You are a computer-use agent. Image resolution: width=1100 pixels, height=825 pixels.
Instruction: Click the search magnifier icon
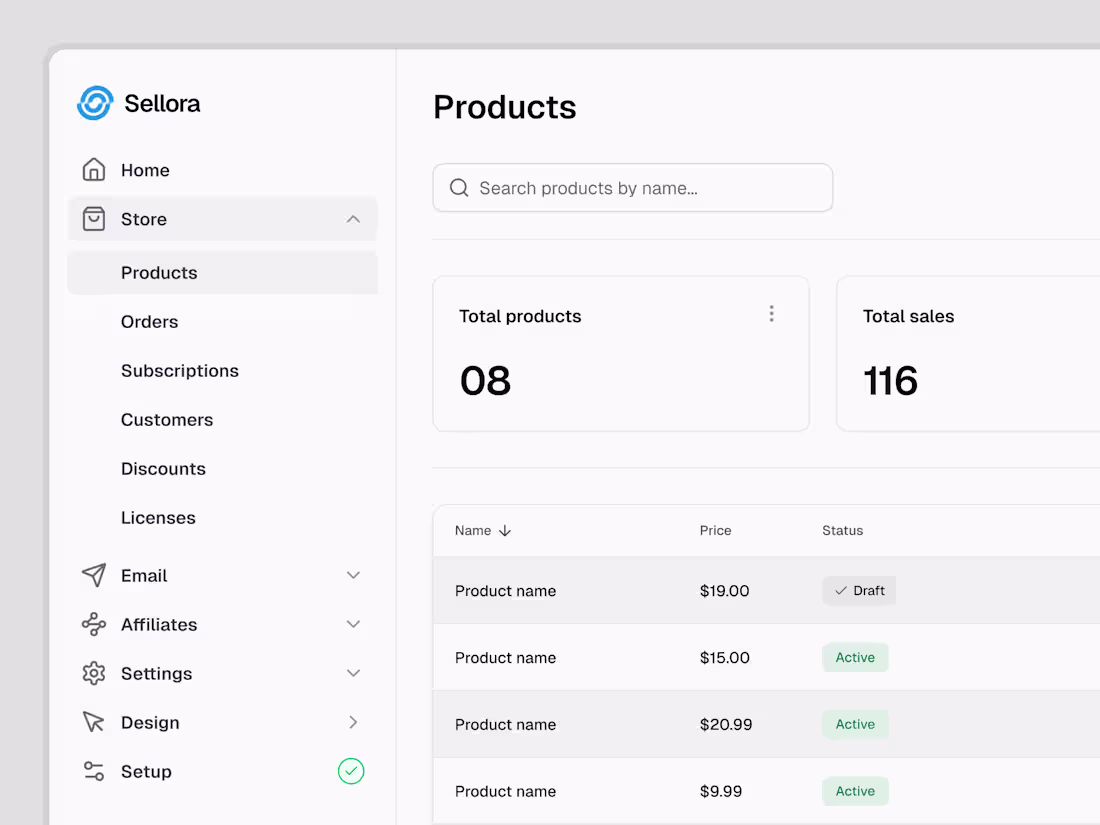point(459,188)
